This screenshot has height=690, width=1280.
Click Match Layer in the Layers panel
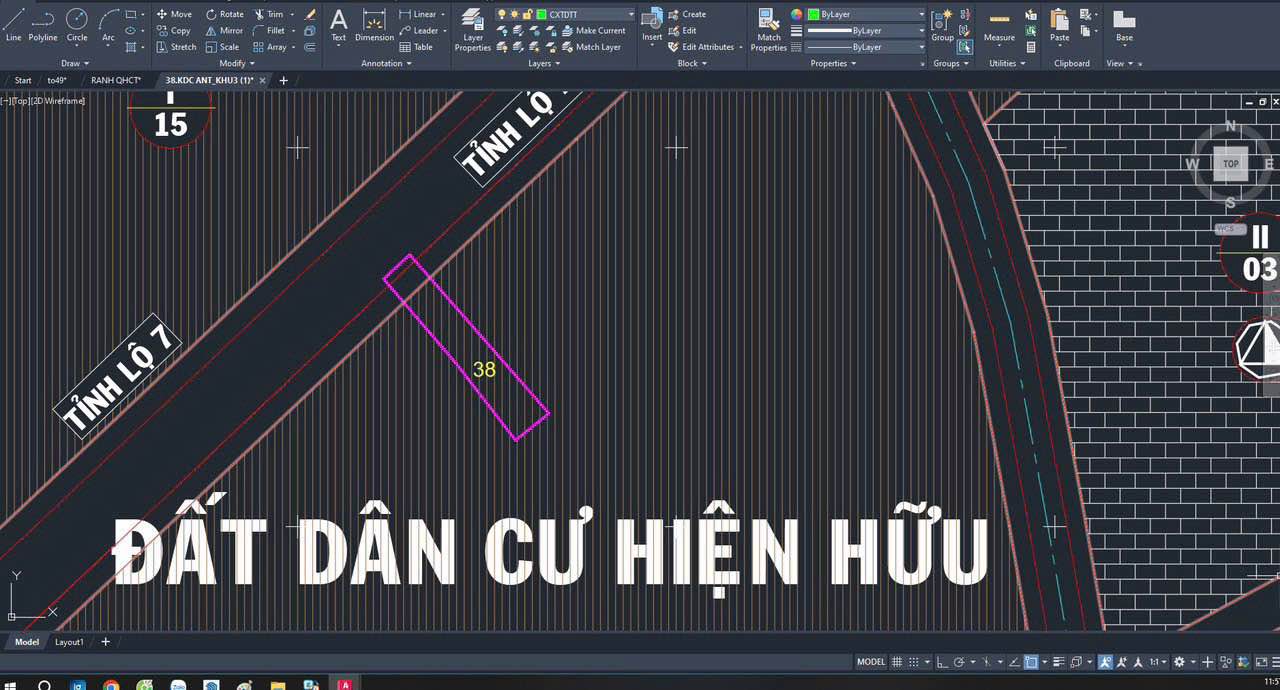597,46
